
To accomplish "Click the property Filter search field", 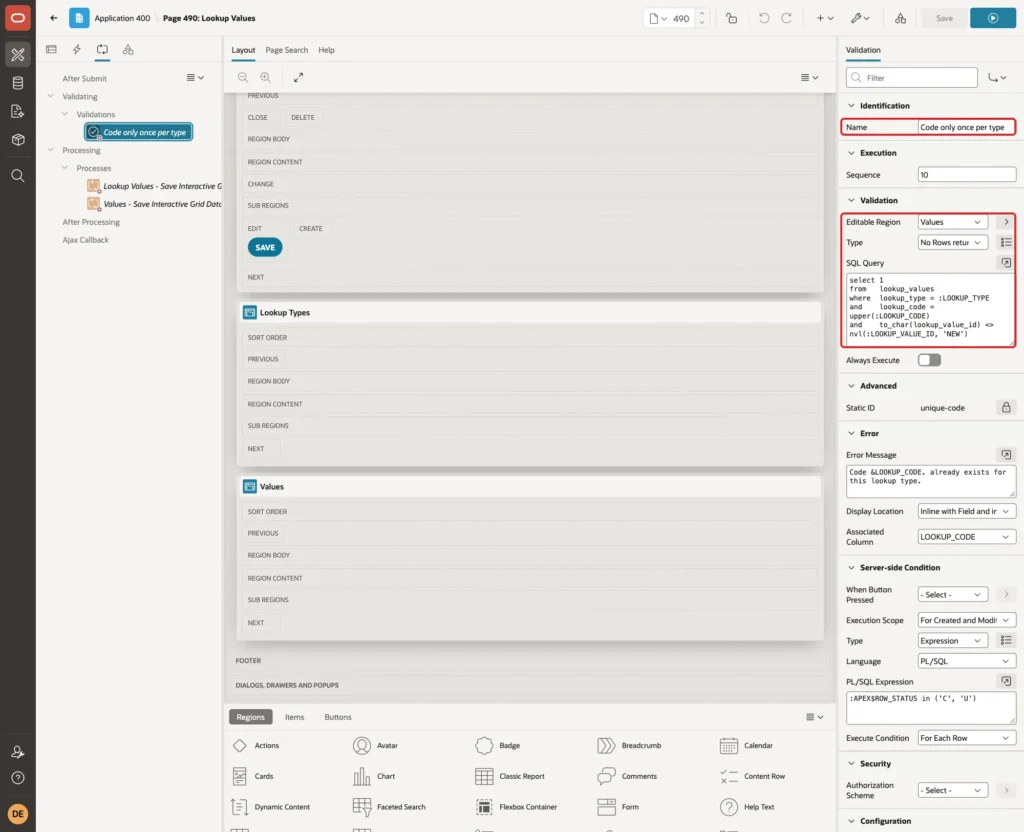I will point(911,78).
